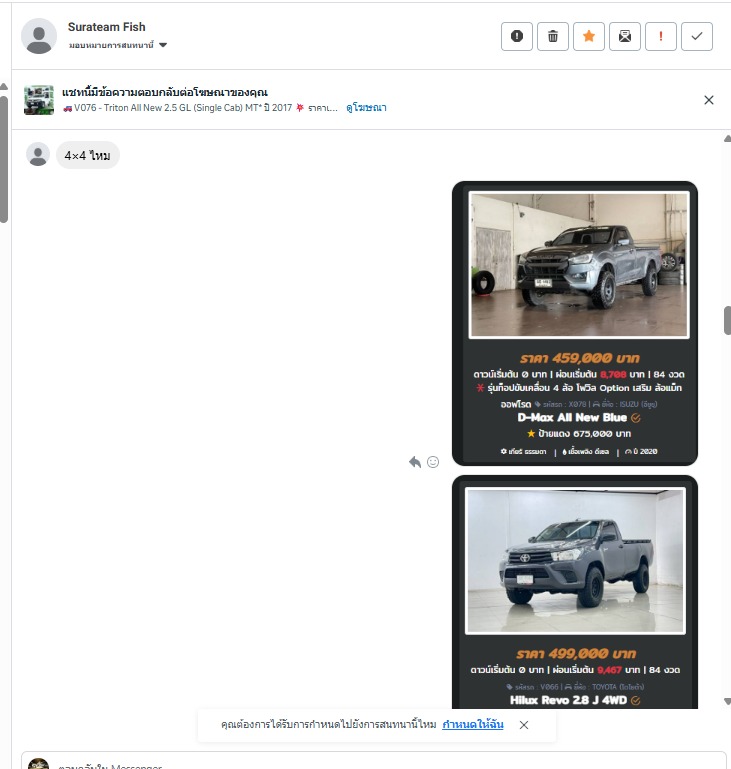Click the chat vertical scrollbar thumb
The height and width of the screenshot is (769, 731).
click(x=728, y=321)
